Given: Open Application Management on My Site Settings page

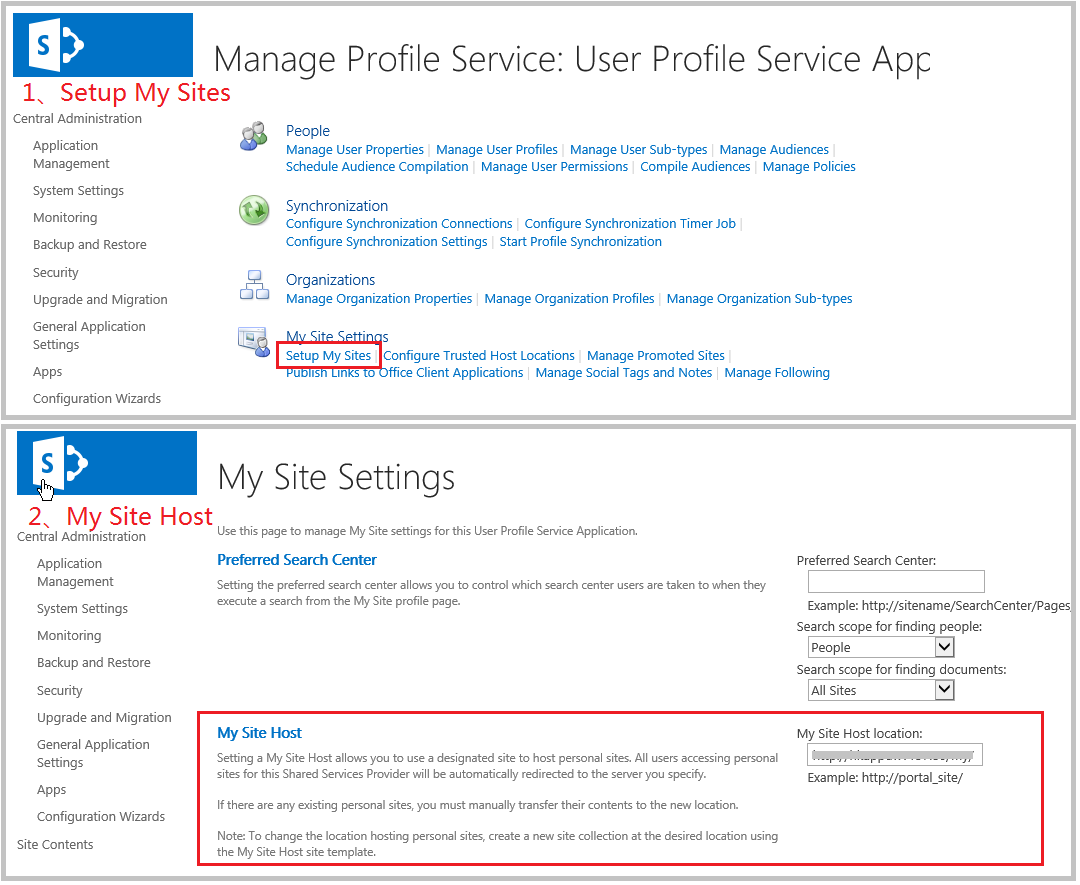Looking at the screenshot, I should coord(75,572).
